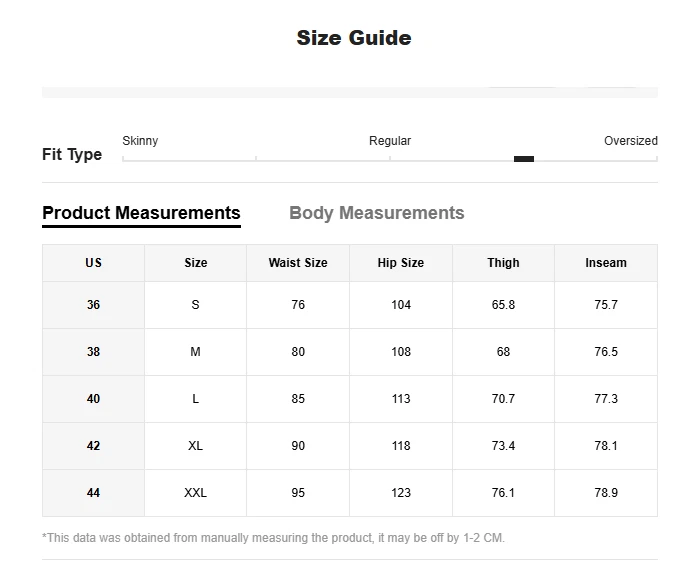Click the Regular fit label

390,141
